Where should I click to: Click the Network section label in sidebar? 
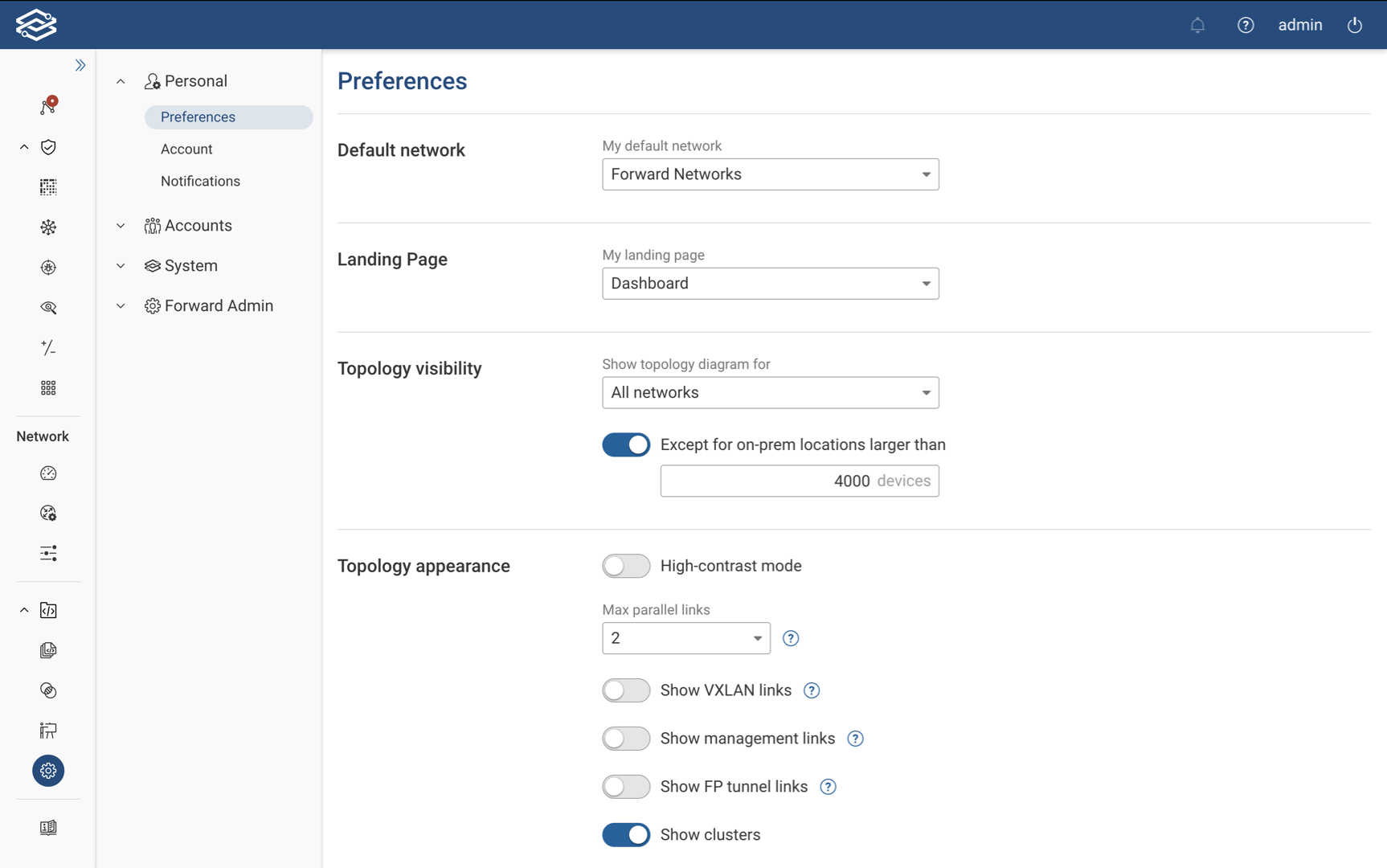[x=43, y=436]
